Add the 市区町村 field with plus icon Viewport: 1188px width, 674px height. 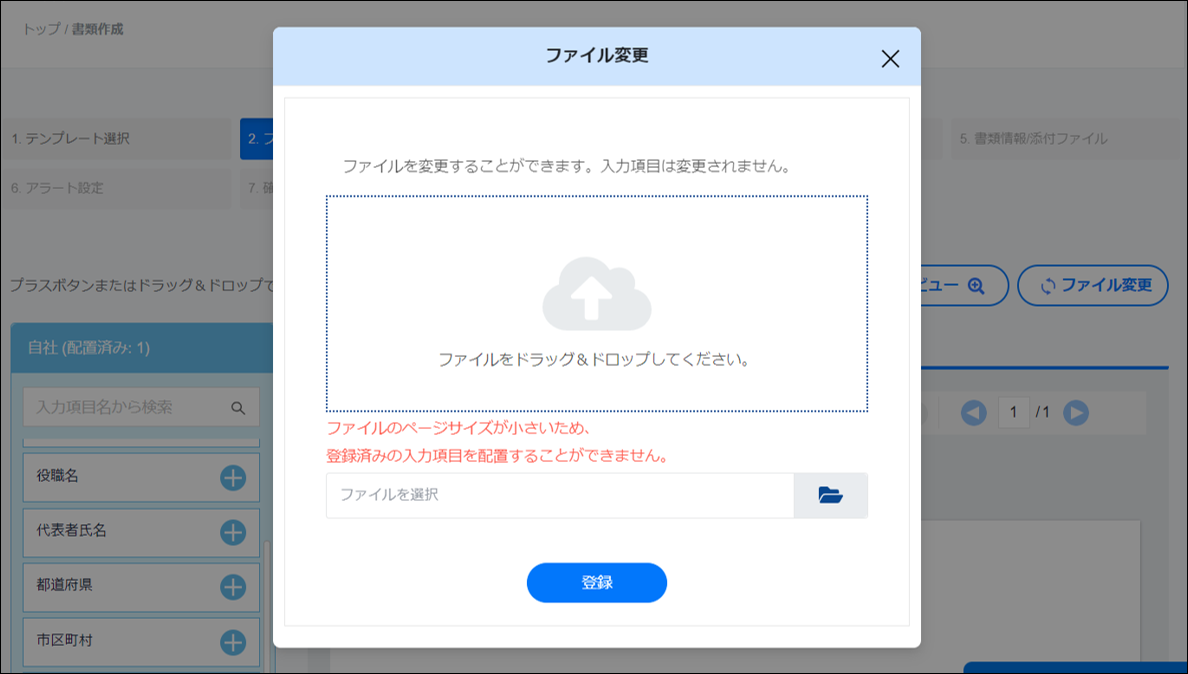click(x=233, y=642)
